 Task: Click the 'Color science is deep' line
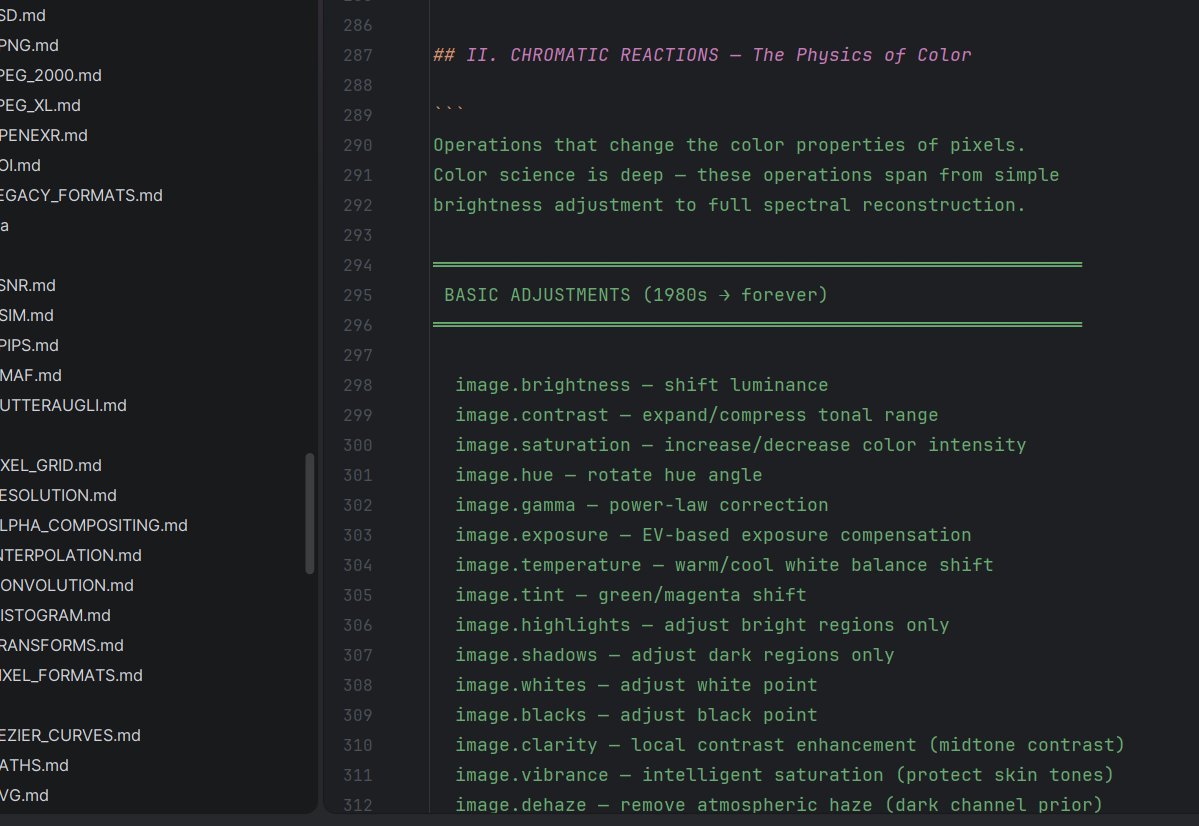coord(746,175)
